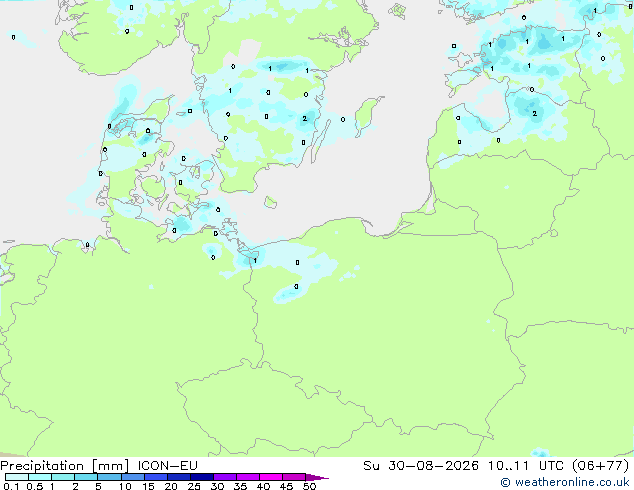Click the 2–5 mm legend color box

click(86, 477)
